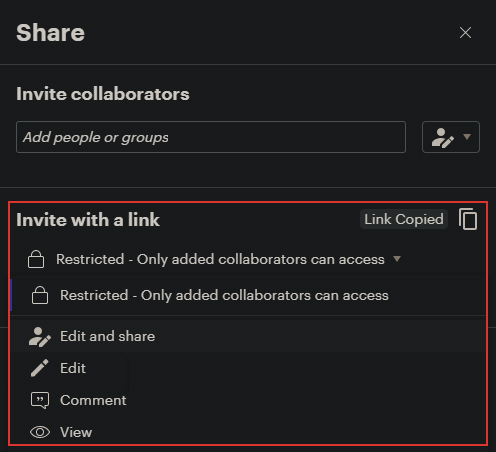The height and width of the screenshot is (452, 496).
Task: Click the Link Copied tooltip label
Action: pyautogui.click(x=404, y=219)
